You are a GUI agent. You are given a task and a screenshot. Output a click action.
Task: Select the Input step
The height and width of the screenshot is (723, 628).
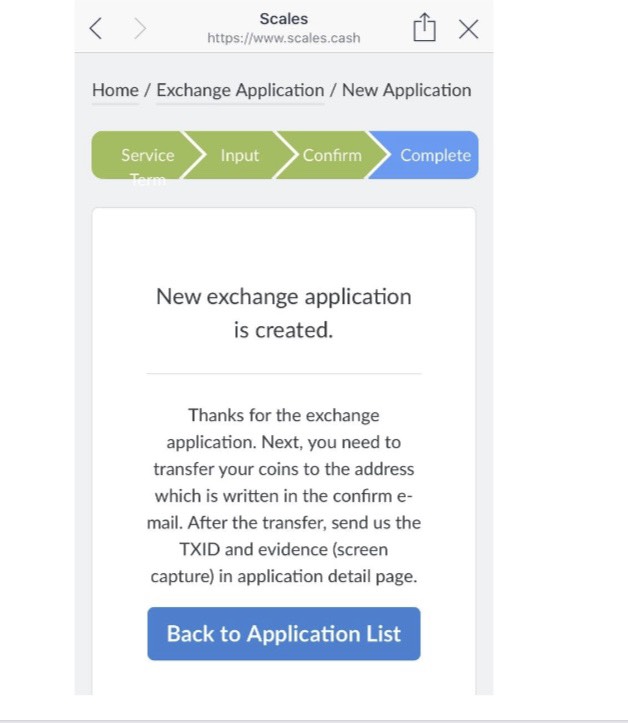(x=240, y=155)
